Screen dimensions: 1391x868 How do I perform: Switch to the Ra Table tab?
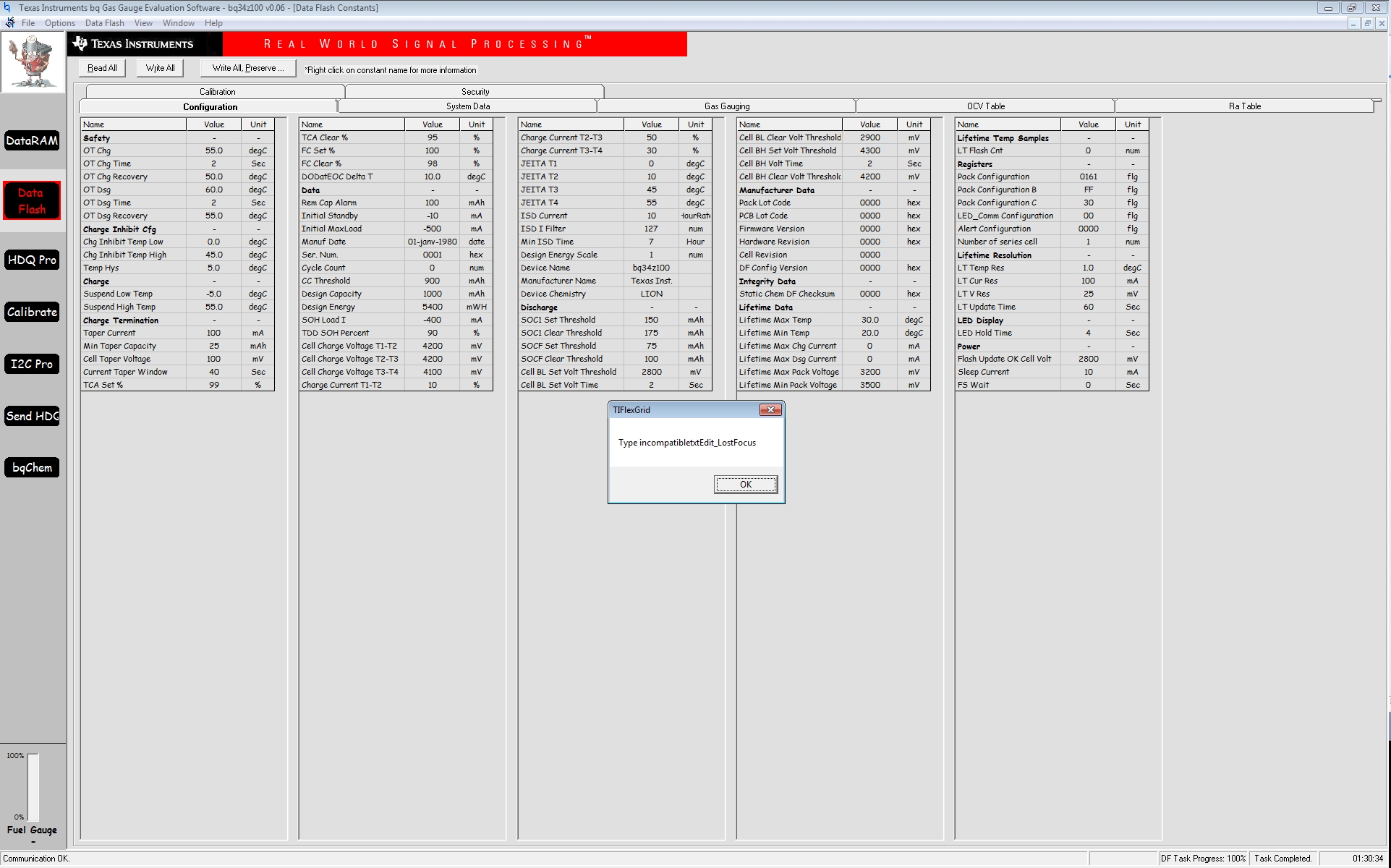(1244, 106)
